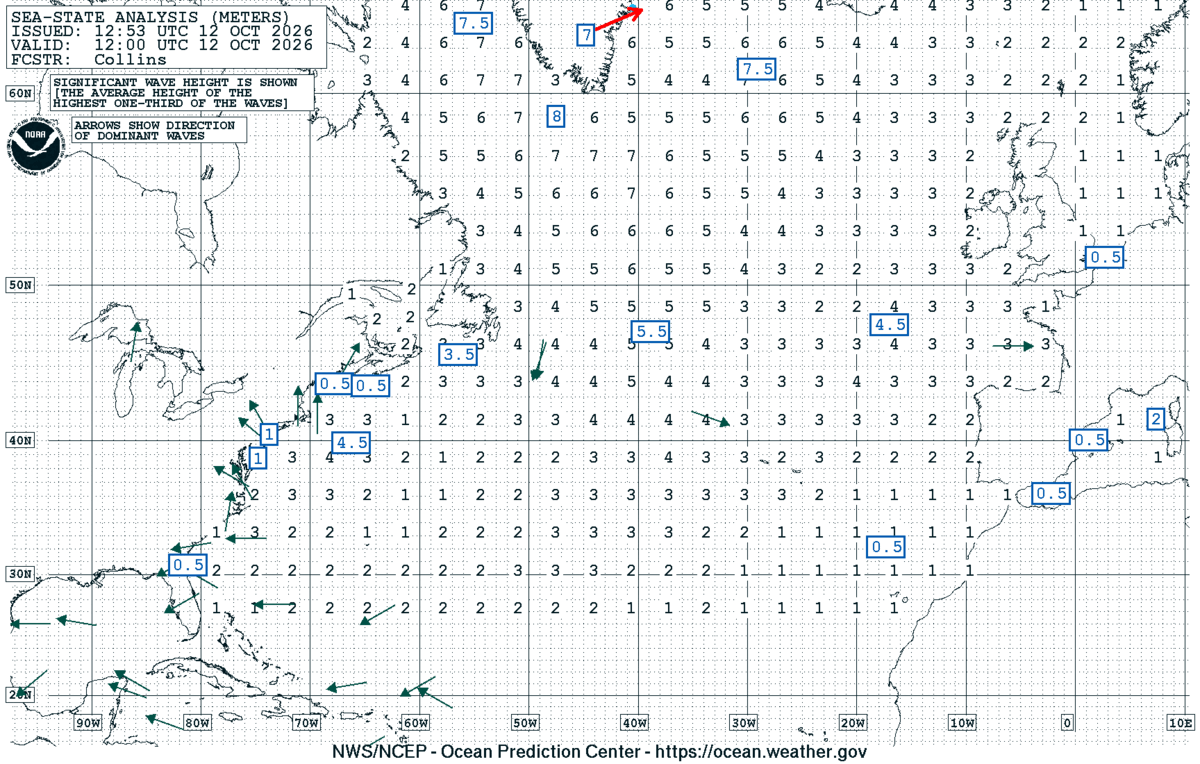Click the 10E longitude label

[1181, 723]
